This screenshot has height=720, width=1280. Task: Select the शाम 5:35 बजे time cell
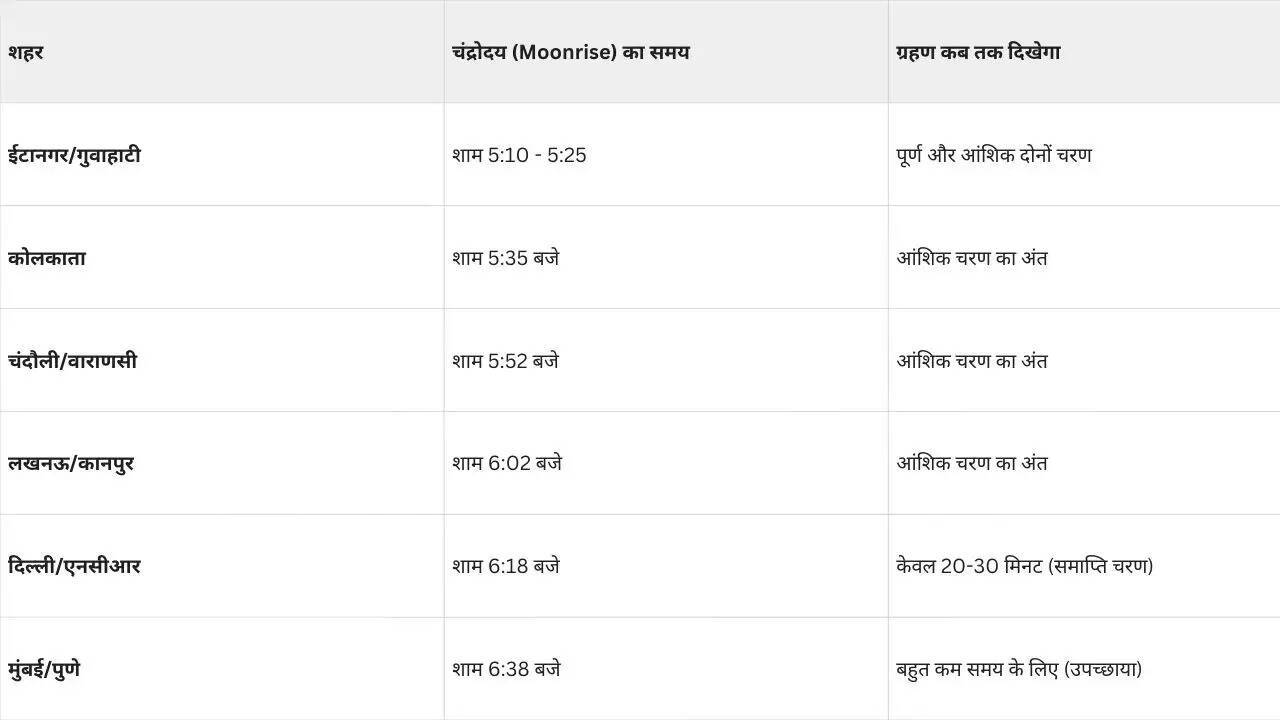pos(505,258)
